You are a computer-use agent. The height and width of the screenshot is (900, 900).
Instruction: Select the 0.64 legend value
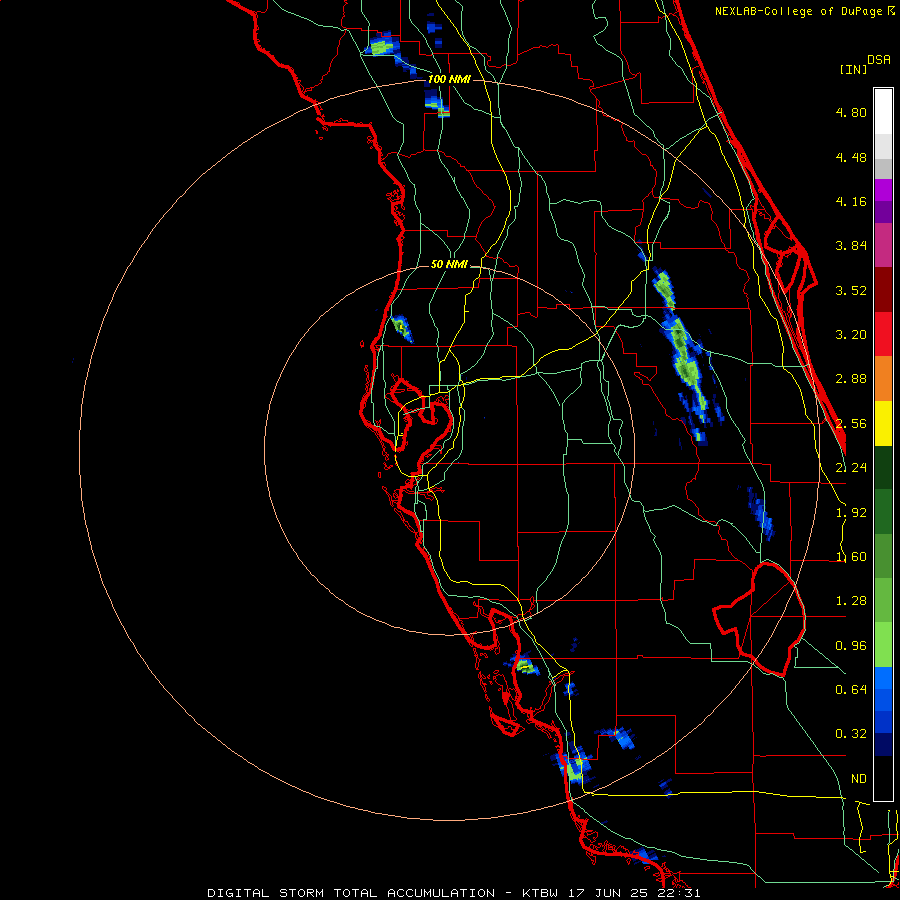click(x=851, y=689)
